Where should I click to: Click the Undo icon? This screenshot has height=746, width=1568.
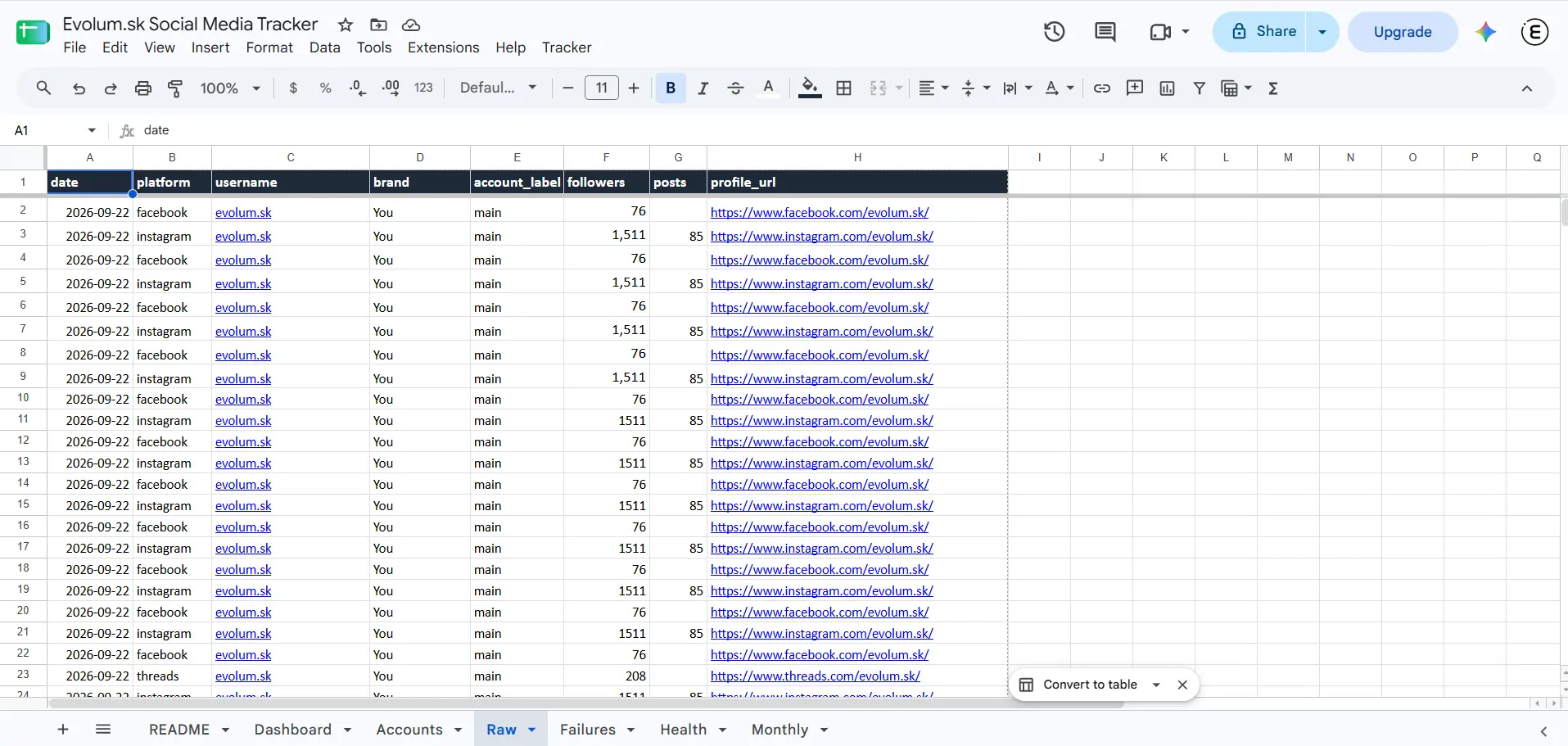tap(79, 88)
